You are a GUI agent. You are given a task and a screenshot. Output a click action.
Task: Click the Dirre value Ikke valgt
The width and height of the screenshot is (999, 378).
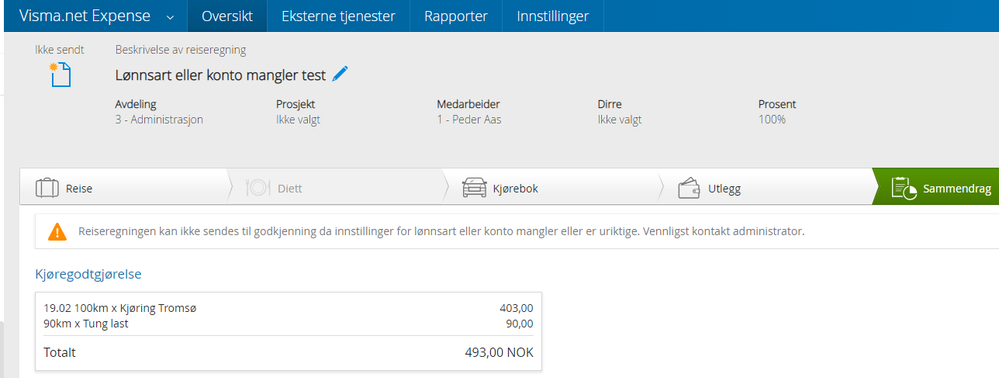click(619, 119)
